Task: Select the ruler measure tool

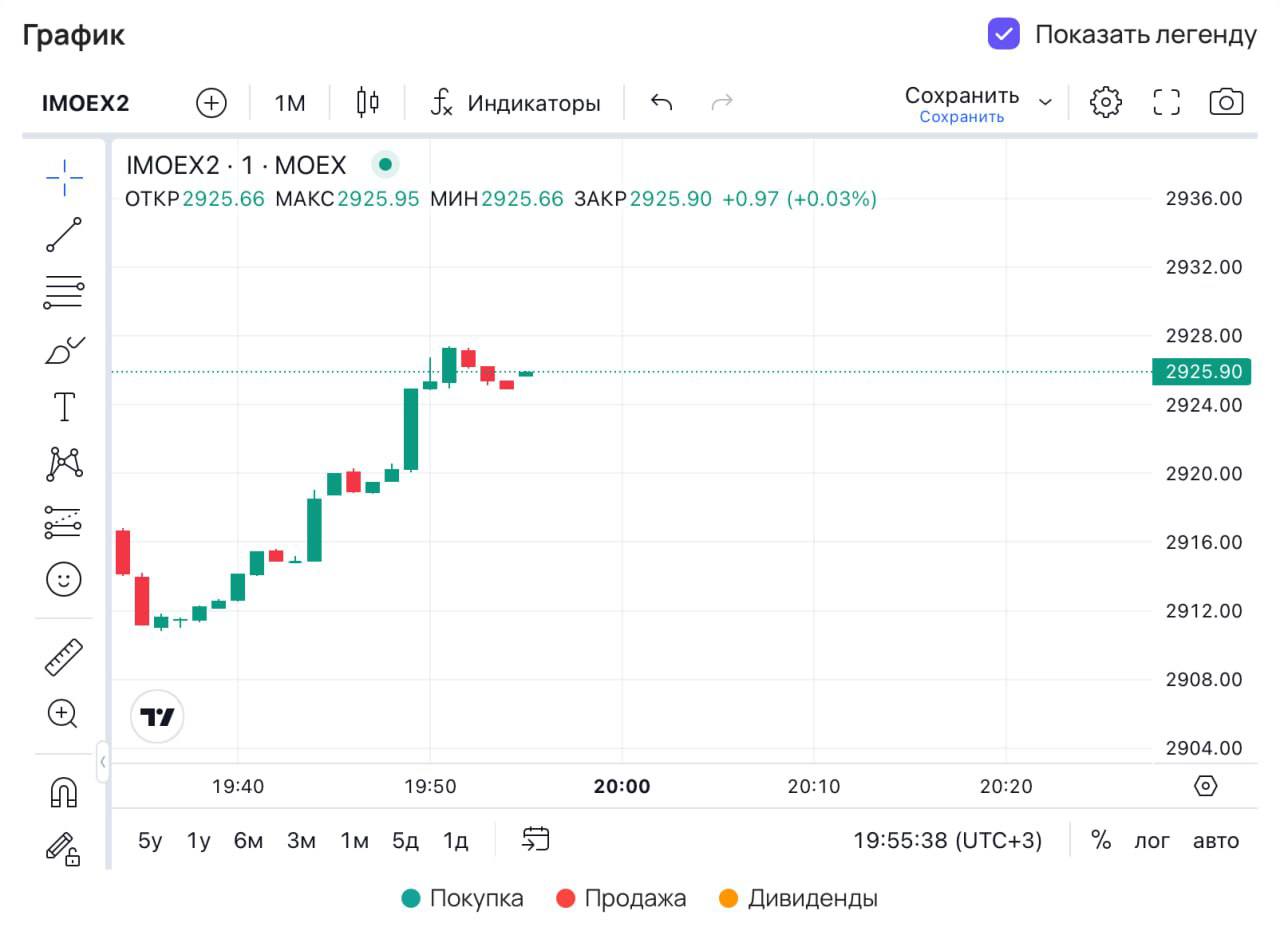Action: tap(64, 657)
